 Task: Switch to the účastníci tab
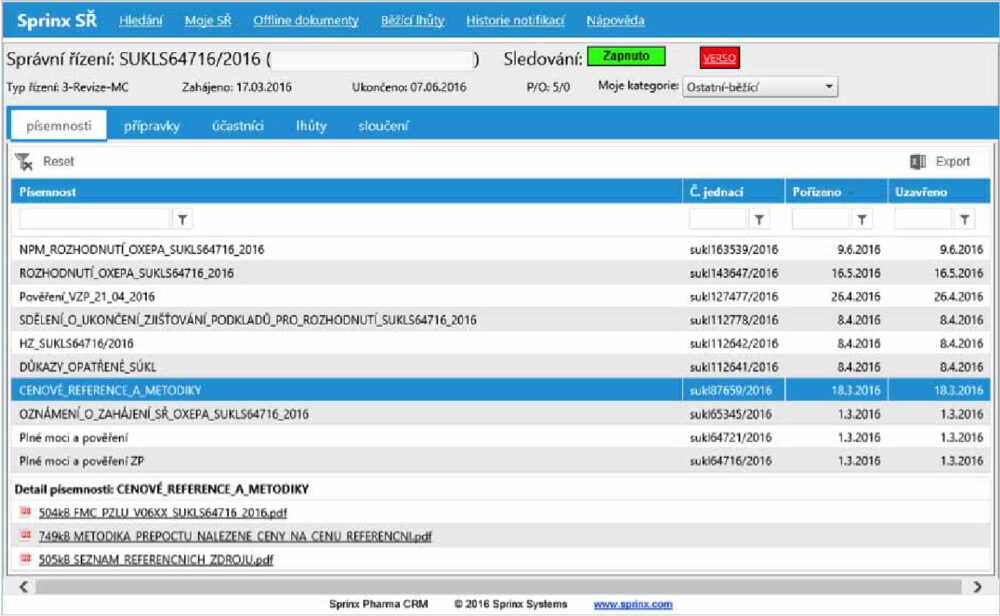click(238, 126)
